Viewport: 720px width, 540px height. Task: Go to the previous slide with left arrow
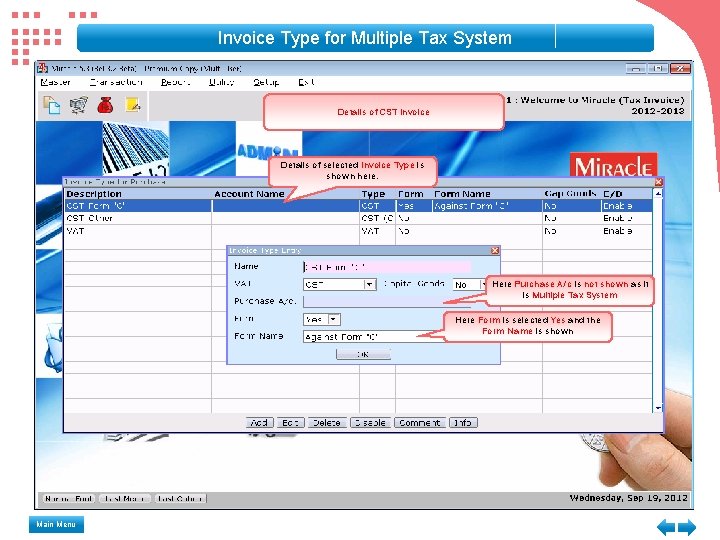(x=666, y=527)
